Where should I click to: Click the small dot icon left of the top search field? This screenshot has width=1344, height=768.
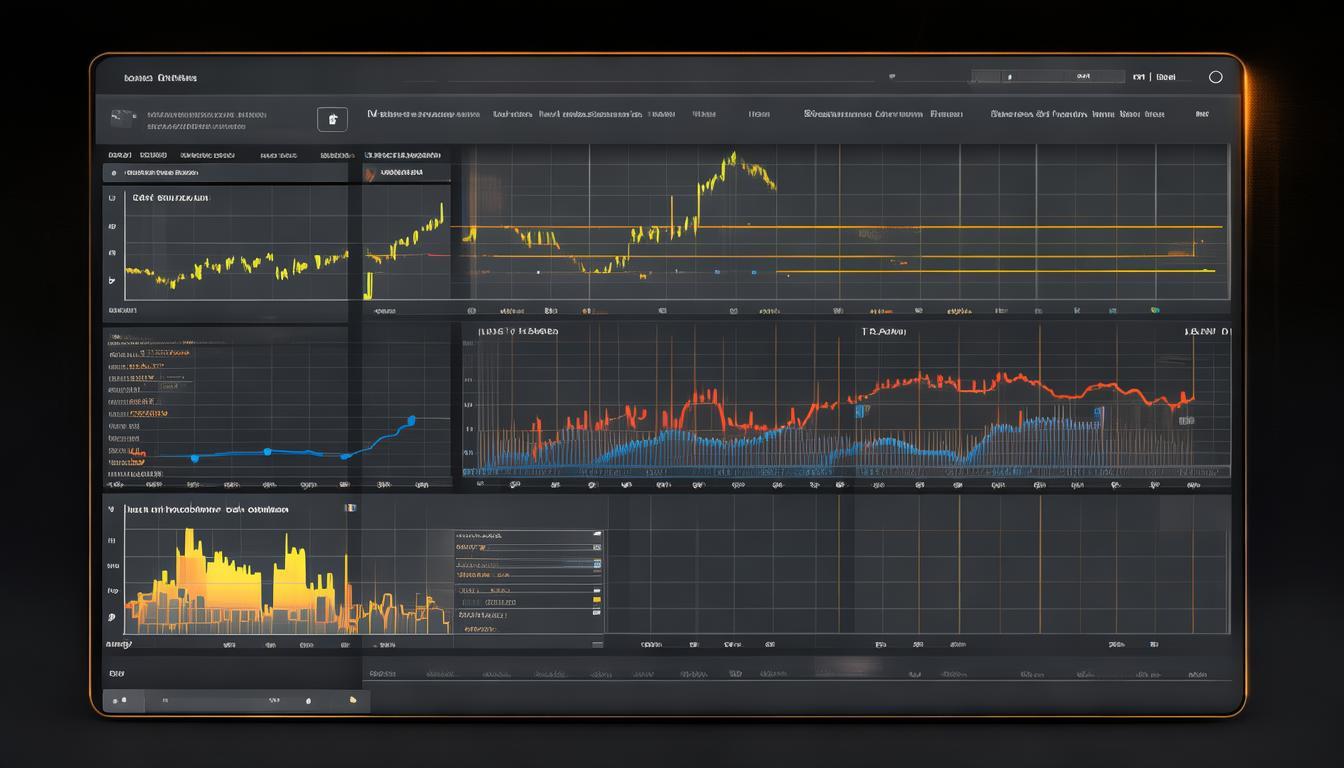(892, 76)
